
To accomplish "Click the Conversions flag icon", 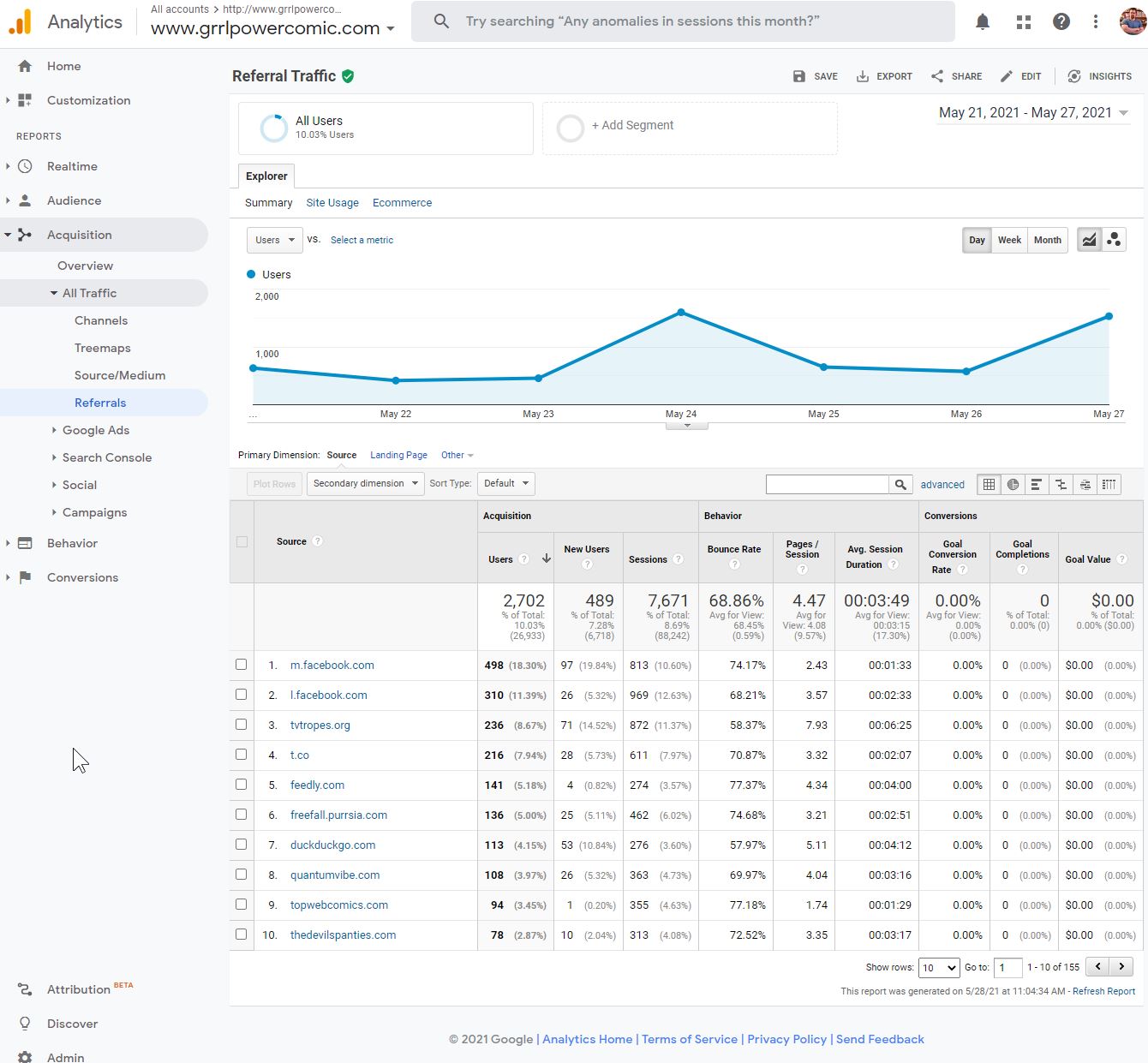I will point(25,577).
